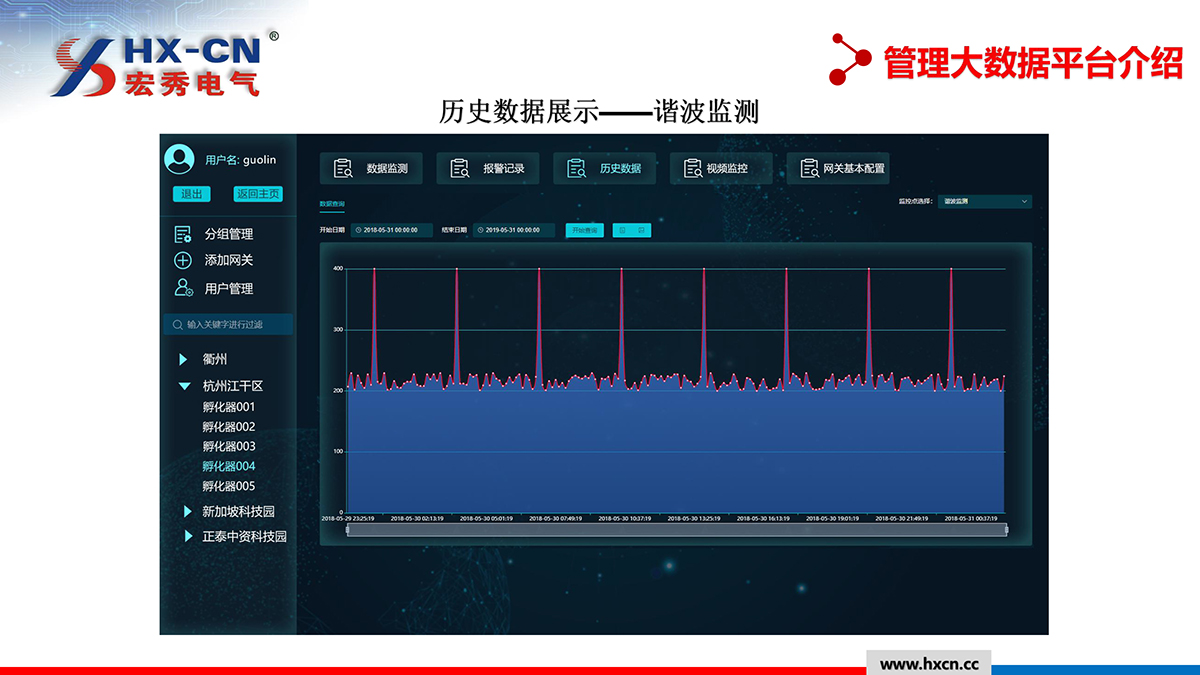Viewport: 1200px width, 675px height.
Task: Expand the 新加坡科技园 tree node
Action: point(187,511)
